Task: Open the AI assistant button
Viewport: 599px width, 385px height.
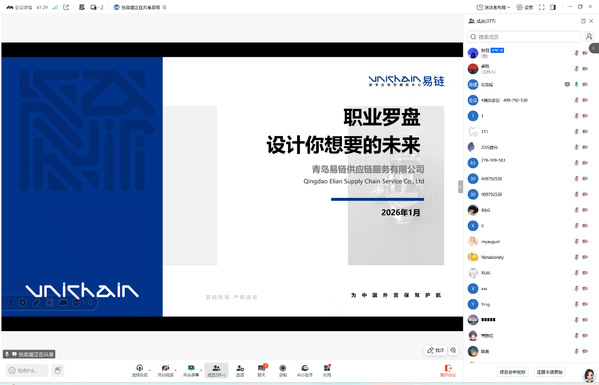Action: tap(304, 370)
